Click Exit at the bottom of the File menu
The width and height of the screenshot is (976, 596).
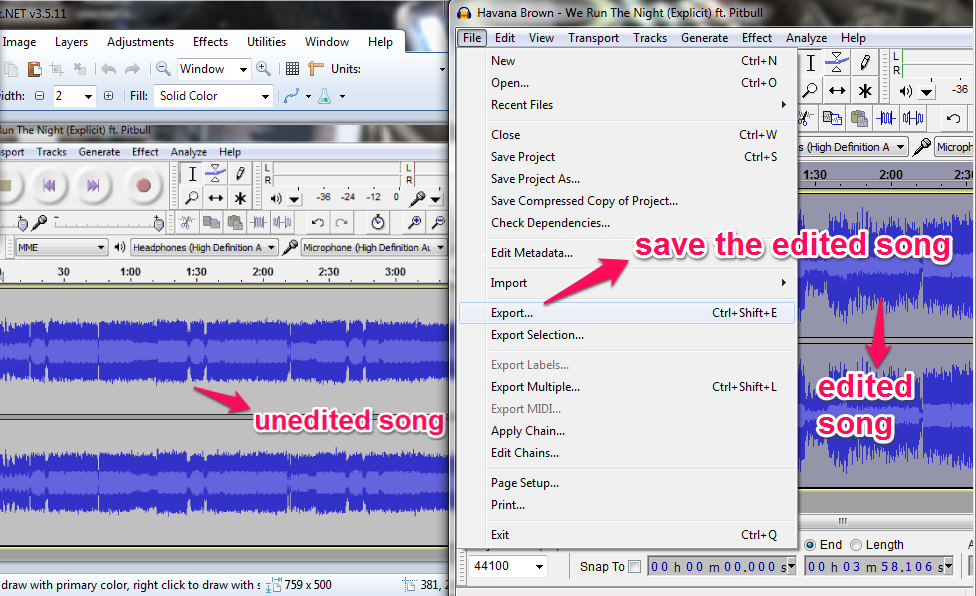tap(627, 535)
